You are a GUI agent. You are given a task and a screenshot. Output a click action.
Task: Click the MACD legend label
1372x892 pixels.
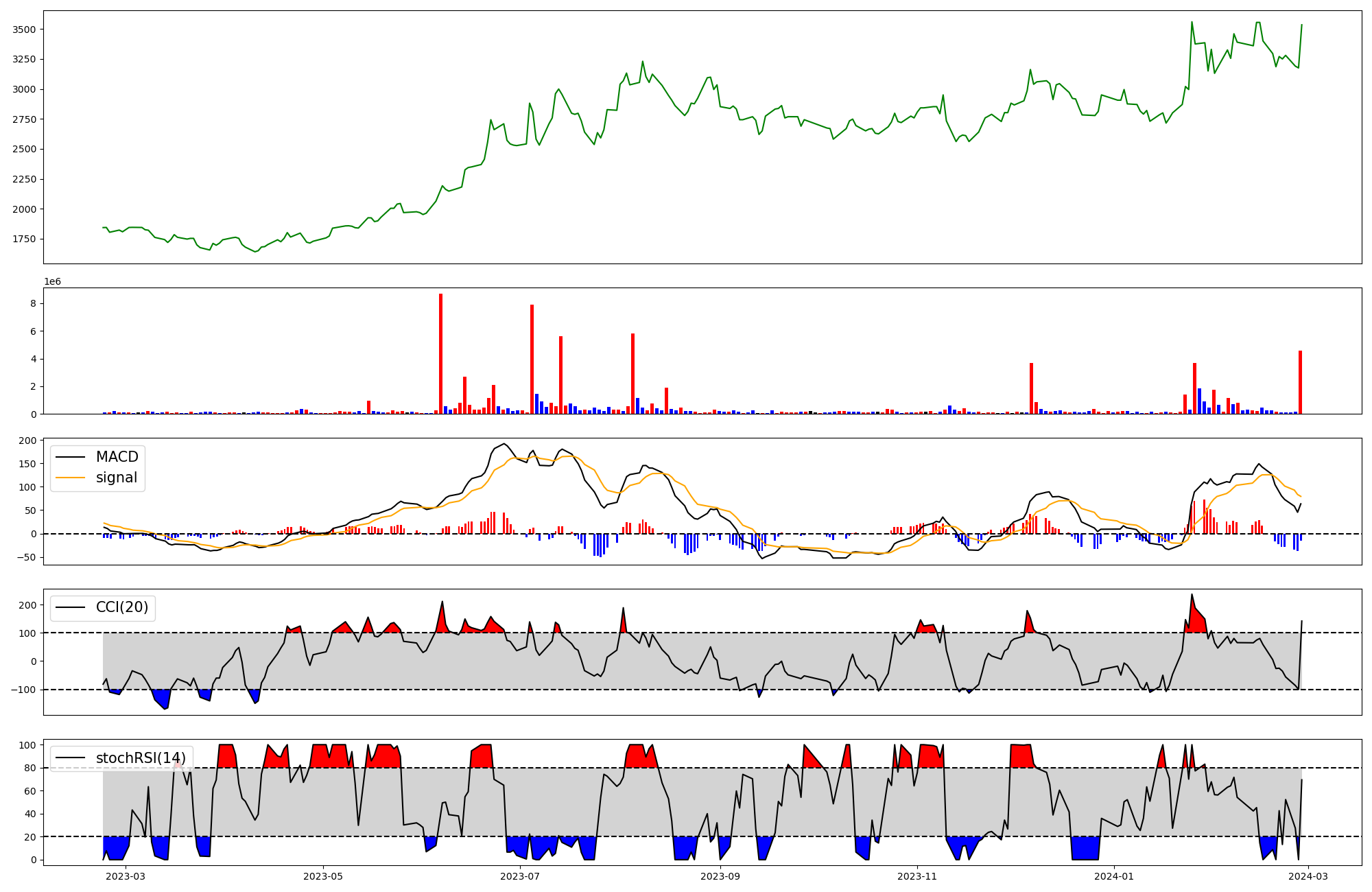point(117,457)
